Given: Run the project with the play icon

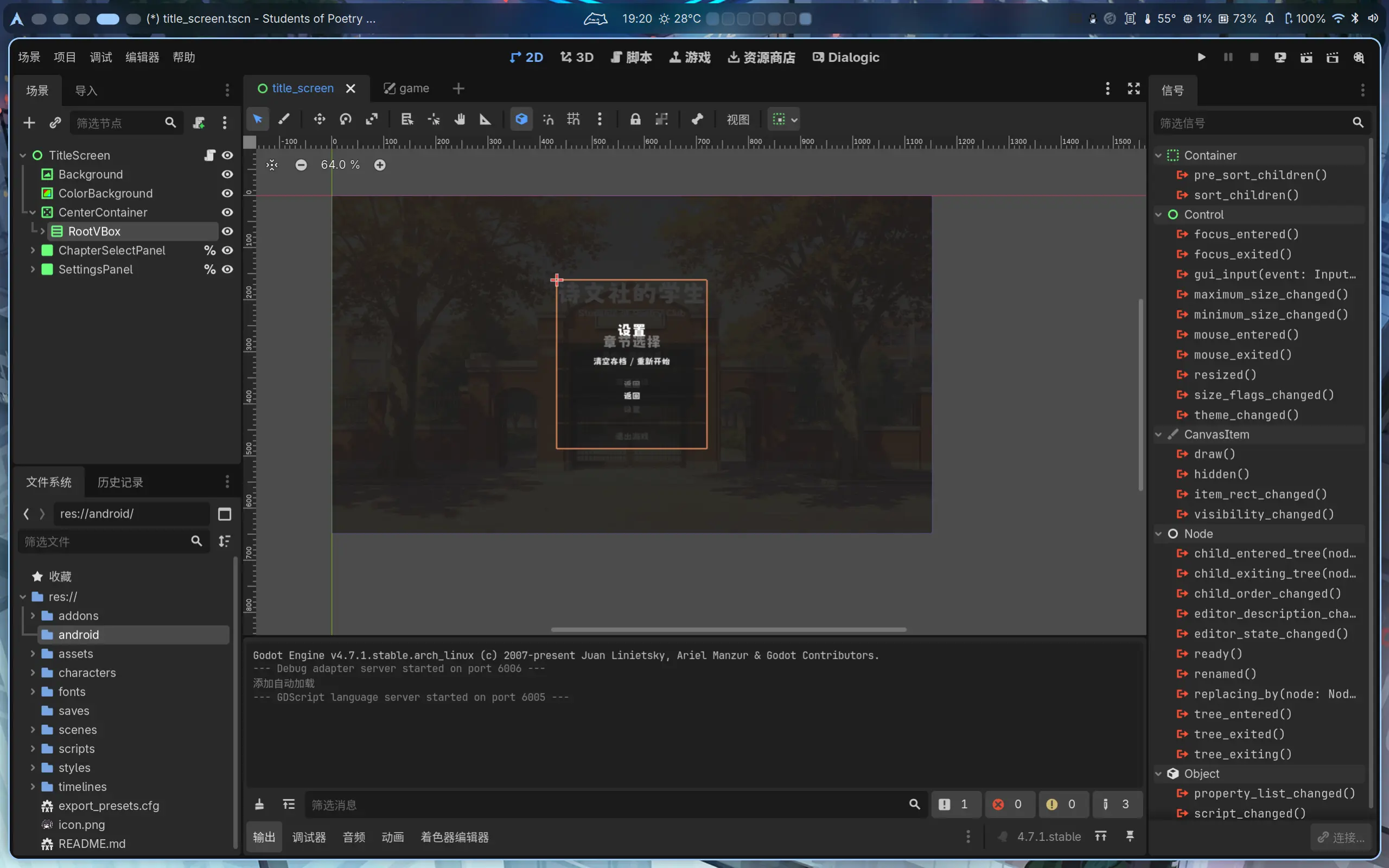Looking at the screenshot, I should coord(1202,58).
